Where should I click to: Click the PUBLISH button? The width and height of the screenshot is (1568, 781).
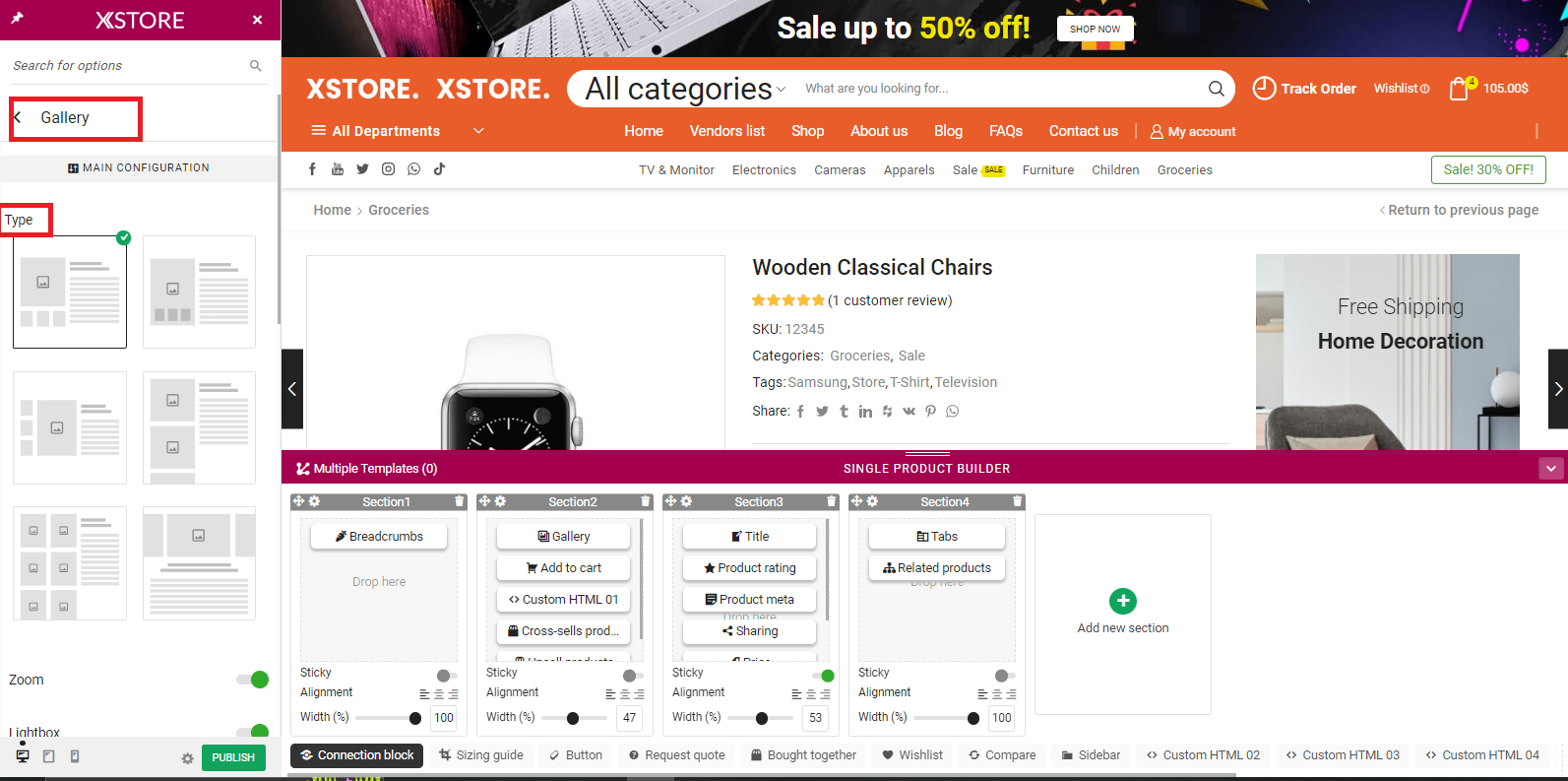(233, 757)
